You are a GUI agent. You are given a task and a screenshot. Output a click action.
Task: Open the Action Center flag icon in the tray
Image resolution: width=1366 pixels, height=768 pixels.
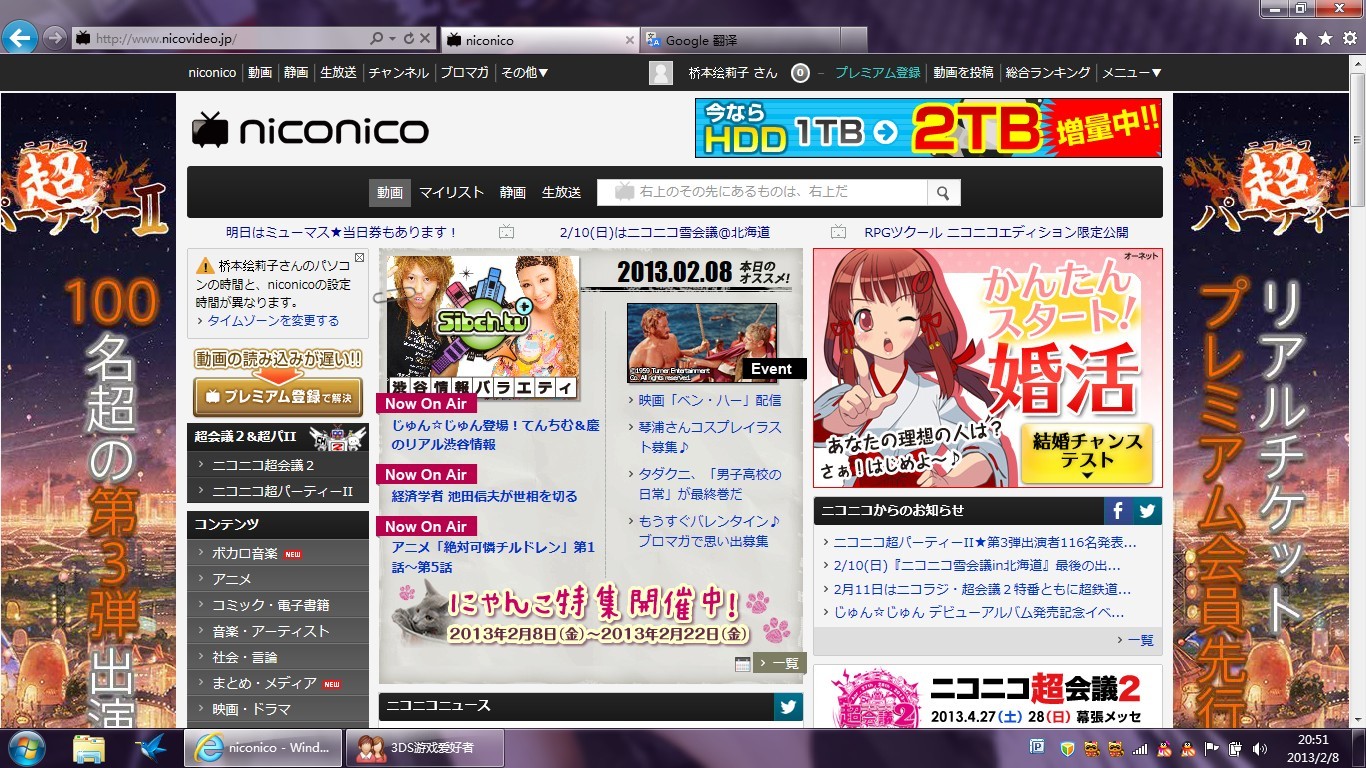click(1212, 748)
